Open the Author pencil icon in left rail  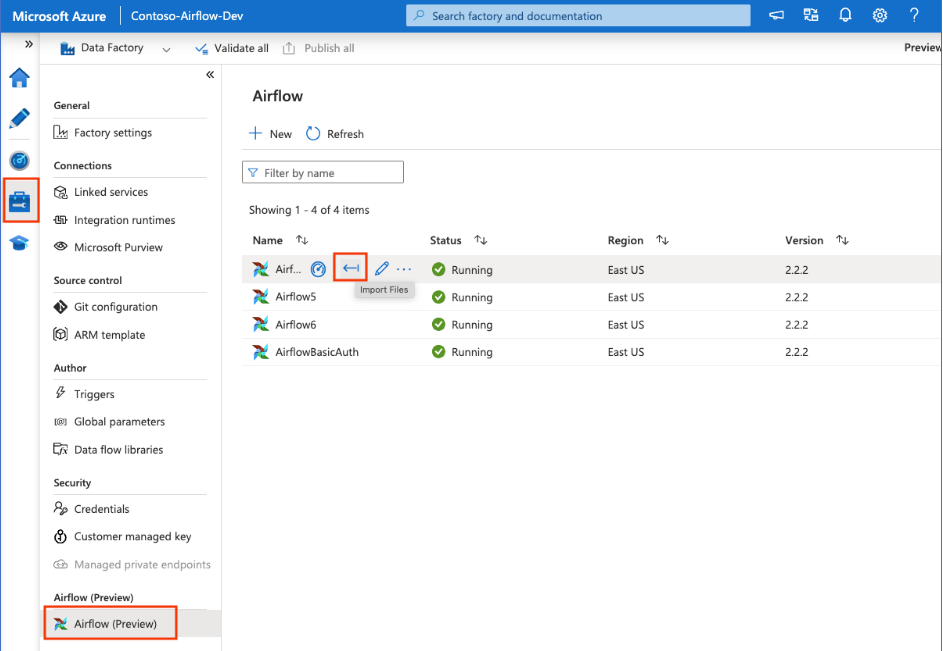pos(19,119)
